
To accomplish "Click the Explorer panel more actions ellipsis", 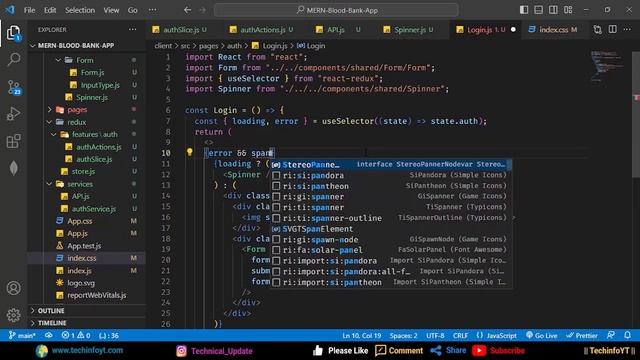I will 133,30.
